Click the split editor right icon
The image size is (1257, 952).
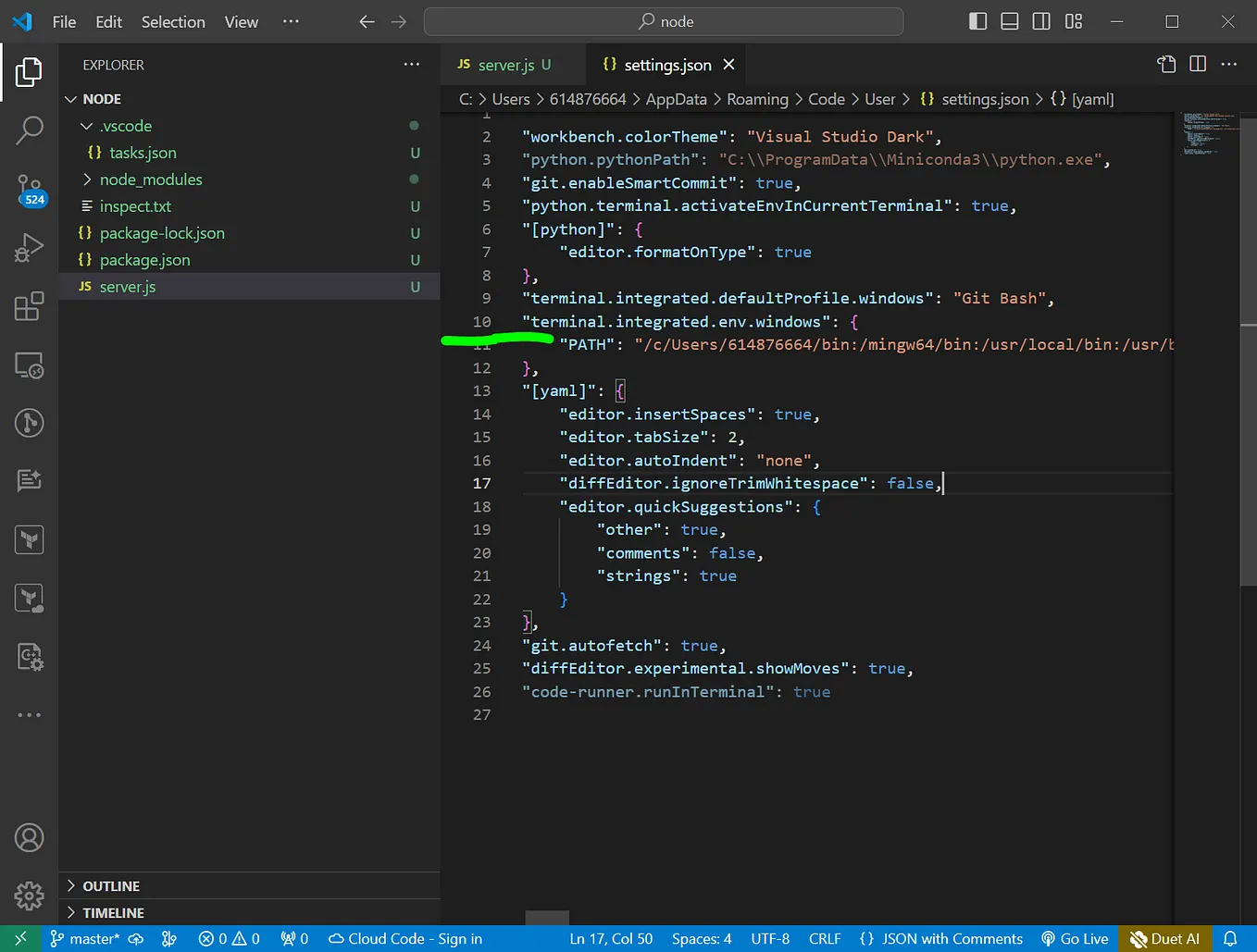1198,64
